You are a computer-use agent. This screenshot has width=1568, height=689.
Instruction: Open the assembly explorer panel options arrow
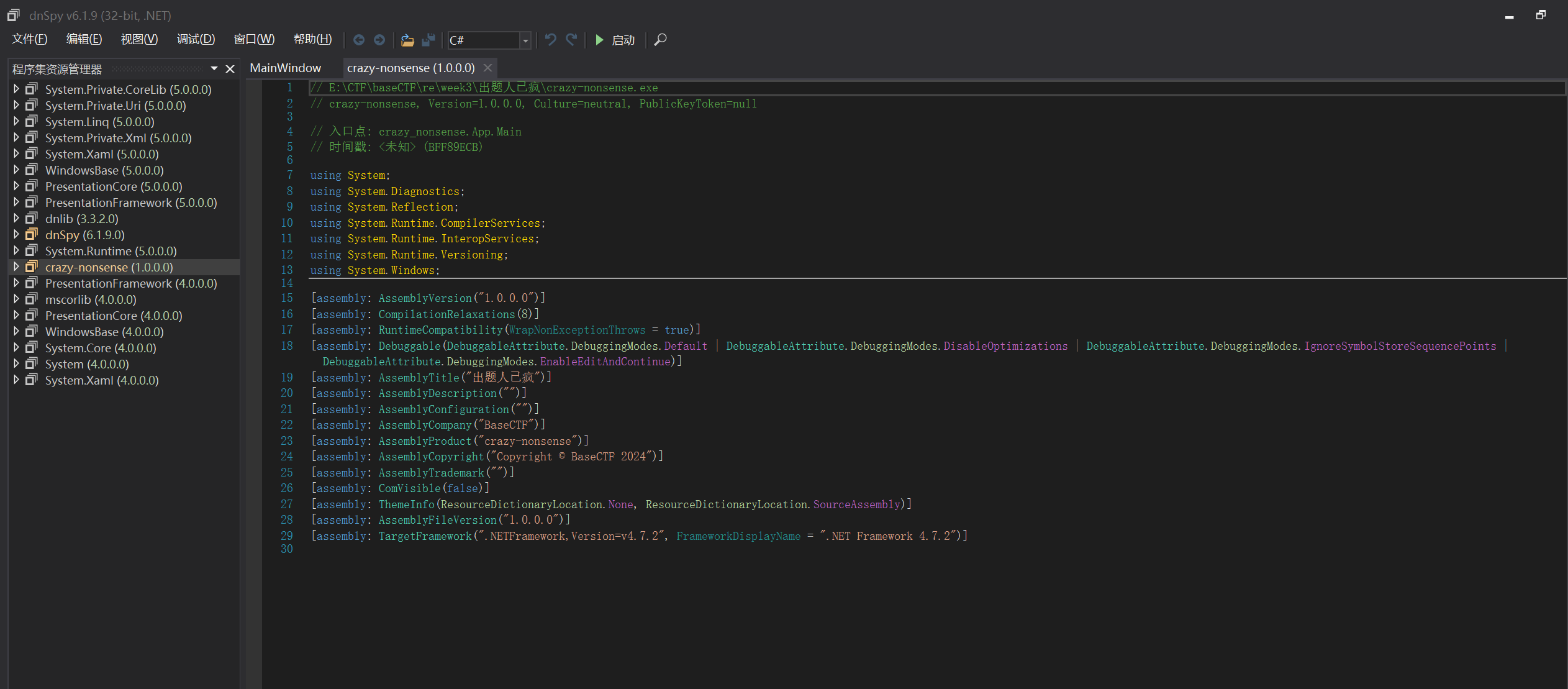click(214, 68)
